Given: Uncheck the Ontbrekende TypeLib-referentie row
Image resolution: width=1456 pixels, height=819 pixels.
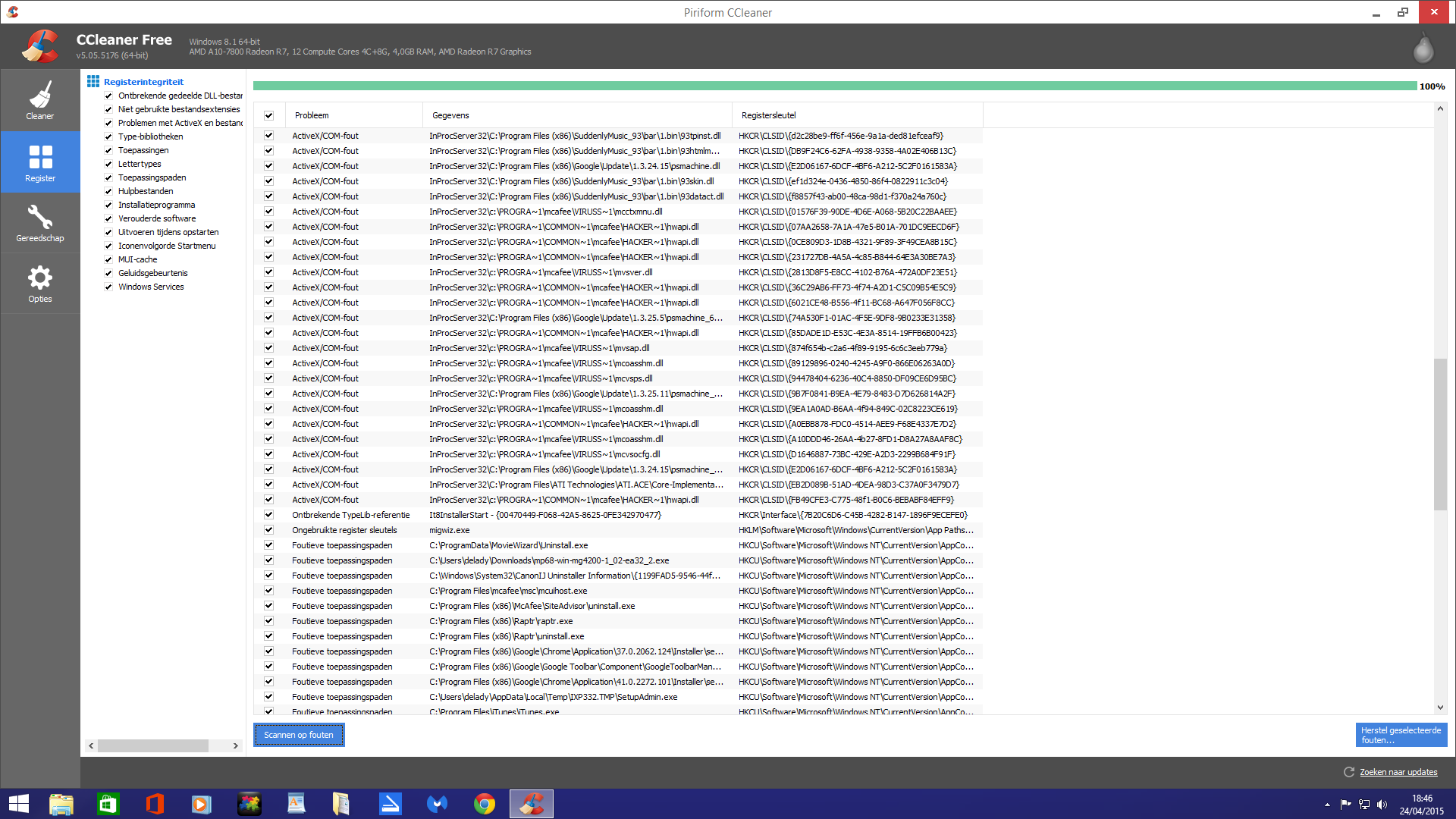Looking at the screenshot, I should pyautogui.click(x=268, y=515).
